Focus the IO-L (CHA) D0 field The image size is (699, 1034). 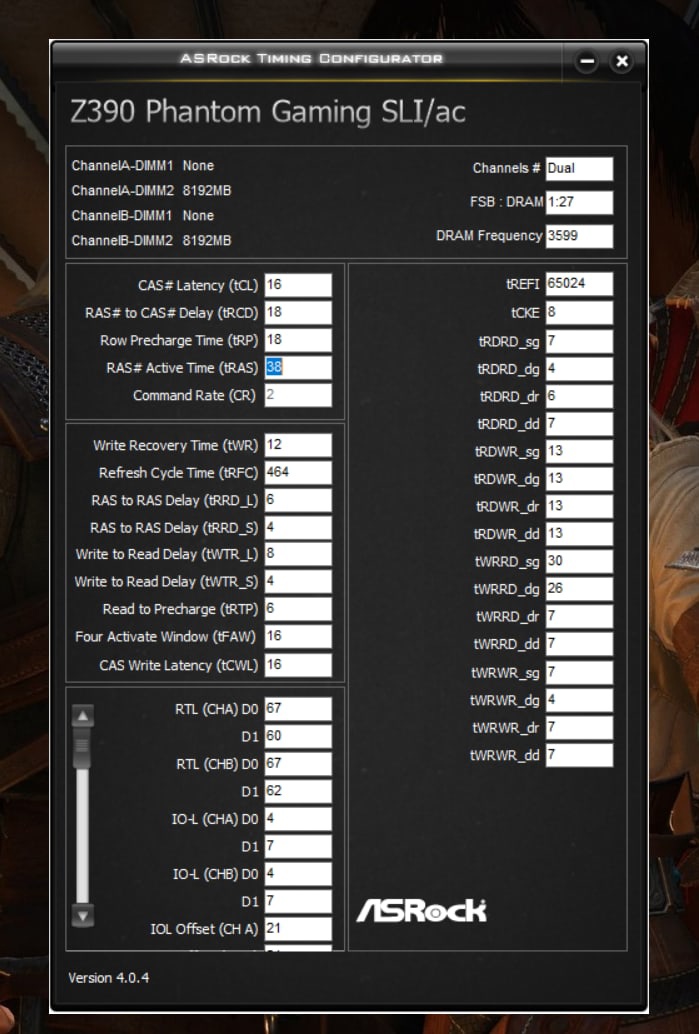tap(298, 819)
